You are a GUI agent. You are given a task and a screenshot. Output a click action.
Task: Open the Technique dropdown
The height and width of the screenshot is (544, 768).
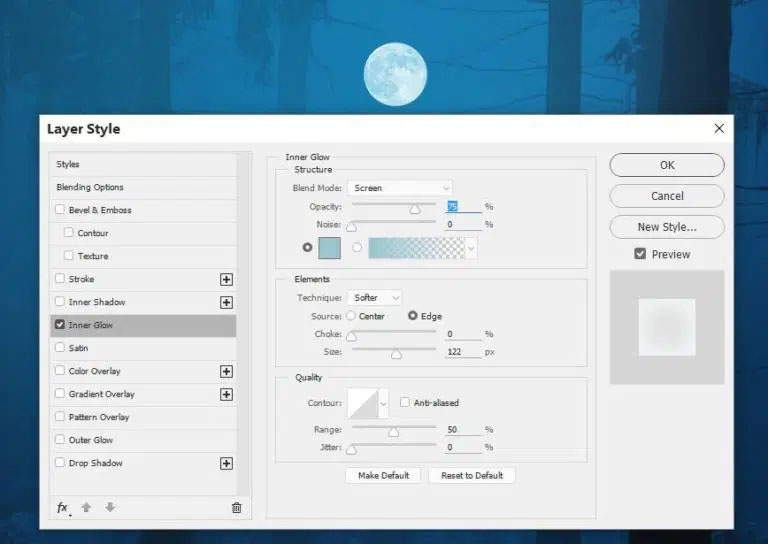click(x=375, y=298)
